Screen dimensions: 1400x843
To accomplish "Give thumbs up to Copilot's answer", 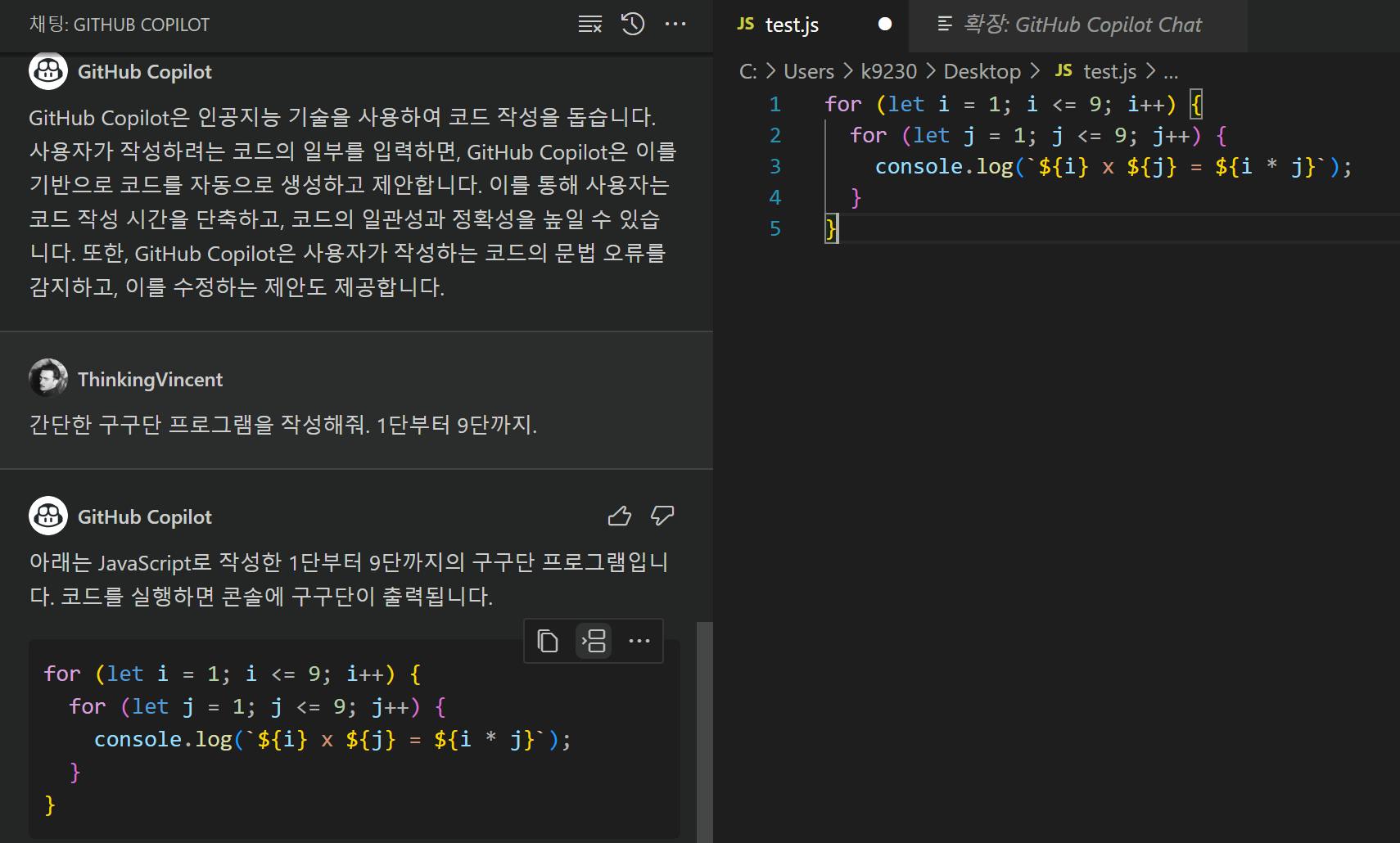I will (x=620, y=516).
